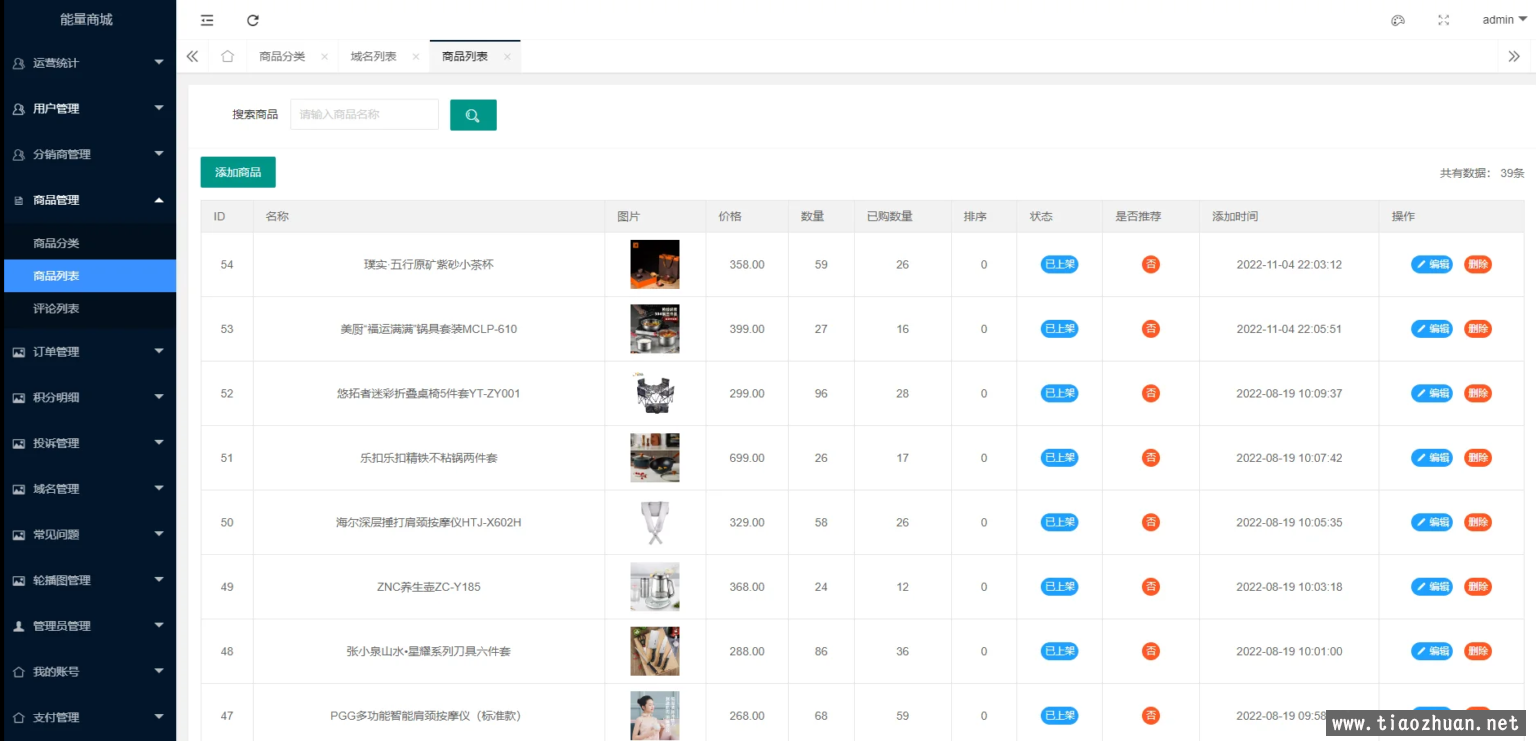Switch to 域名列表 tab

pyautogui.click(x=373, y=57)
